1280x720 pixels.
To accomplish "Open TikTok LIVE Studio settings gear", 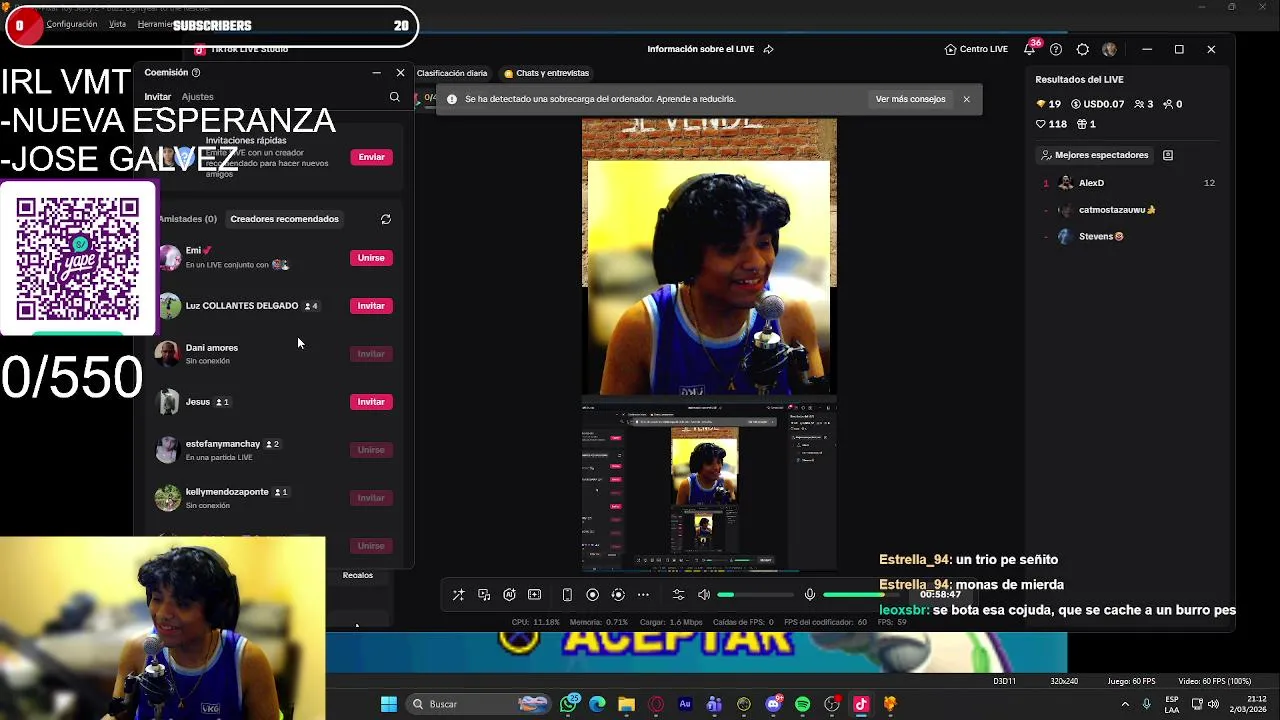I will 1083,49.
